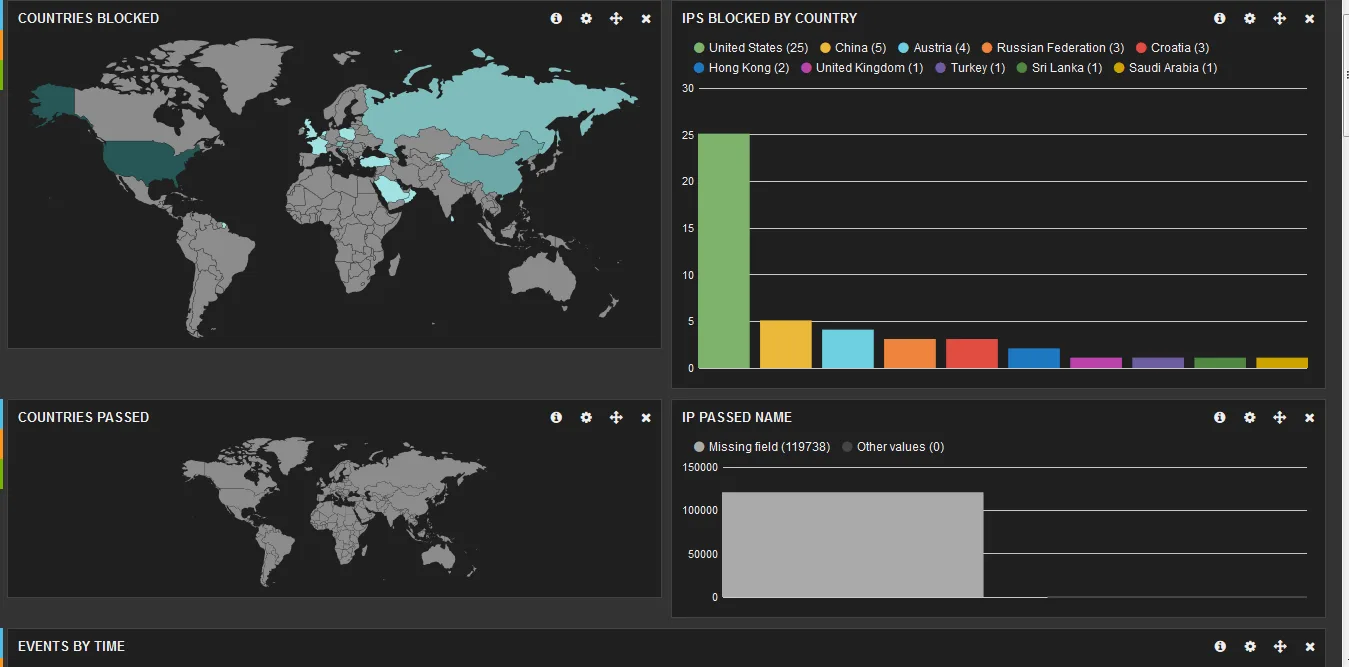Select the gold Saudi Arabia bar
Screen dimensions: 1349x667
pos(1282,363)
